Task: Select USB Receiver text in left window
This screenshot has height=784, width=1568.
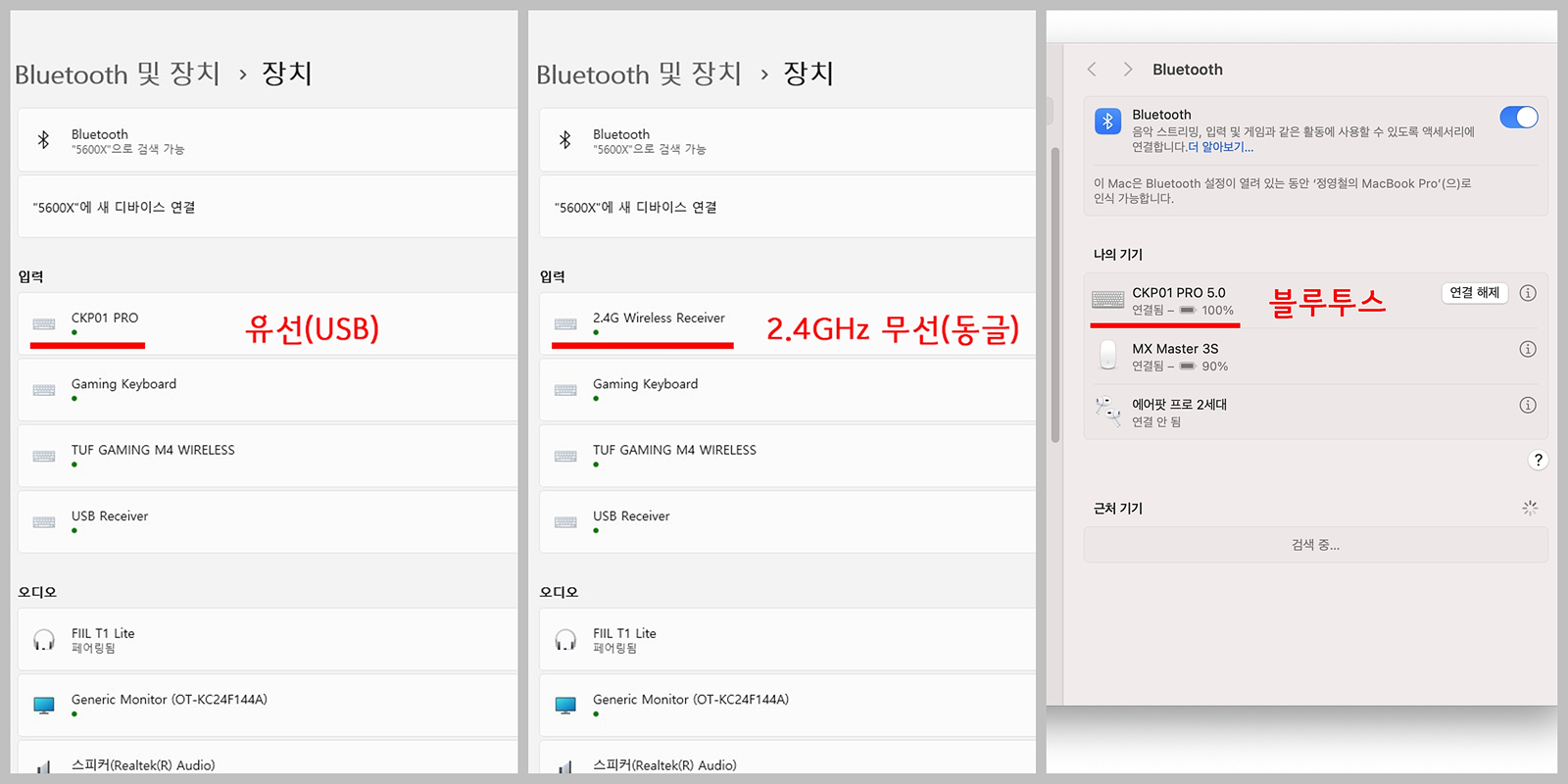Action: click(x=110, y=515)
